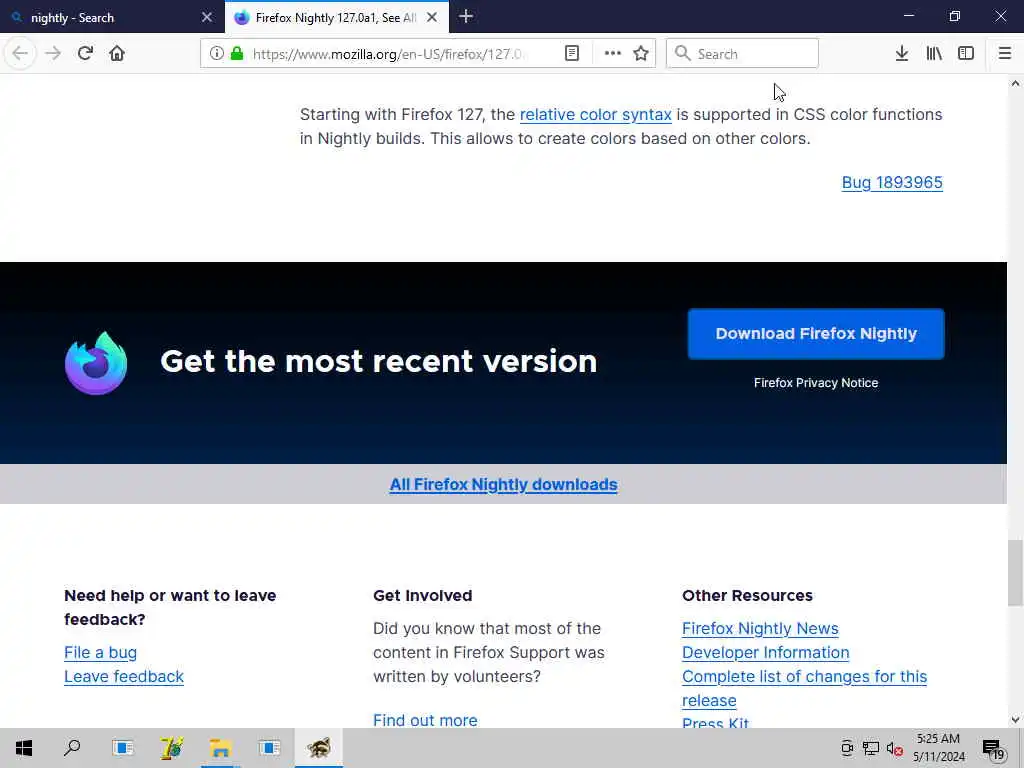This screenshot has width=1024, height=768.
Task: Open the pencil app taskbar icon
Action: click(172, 748)
